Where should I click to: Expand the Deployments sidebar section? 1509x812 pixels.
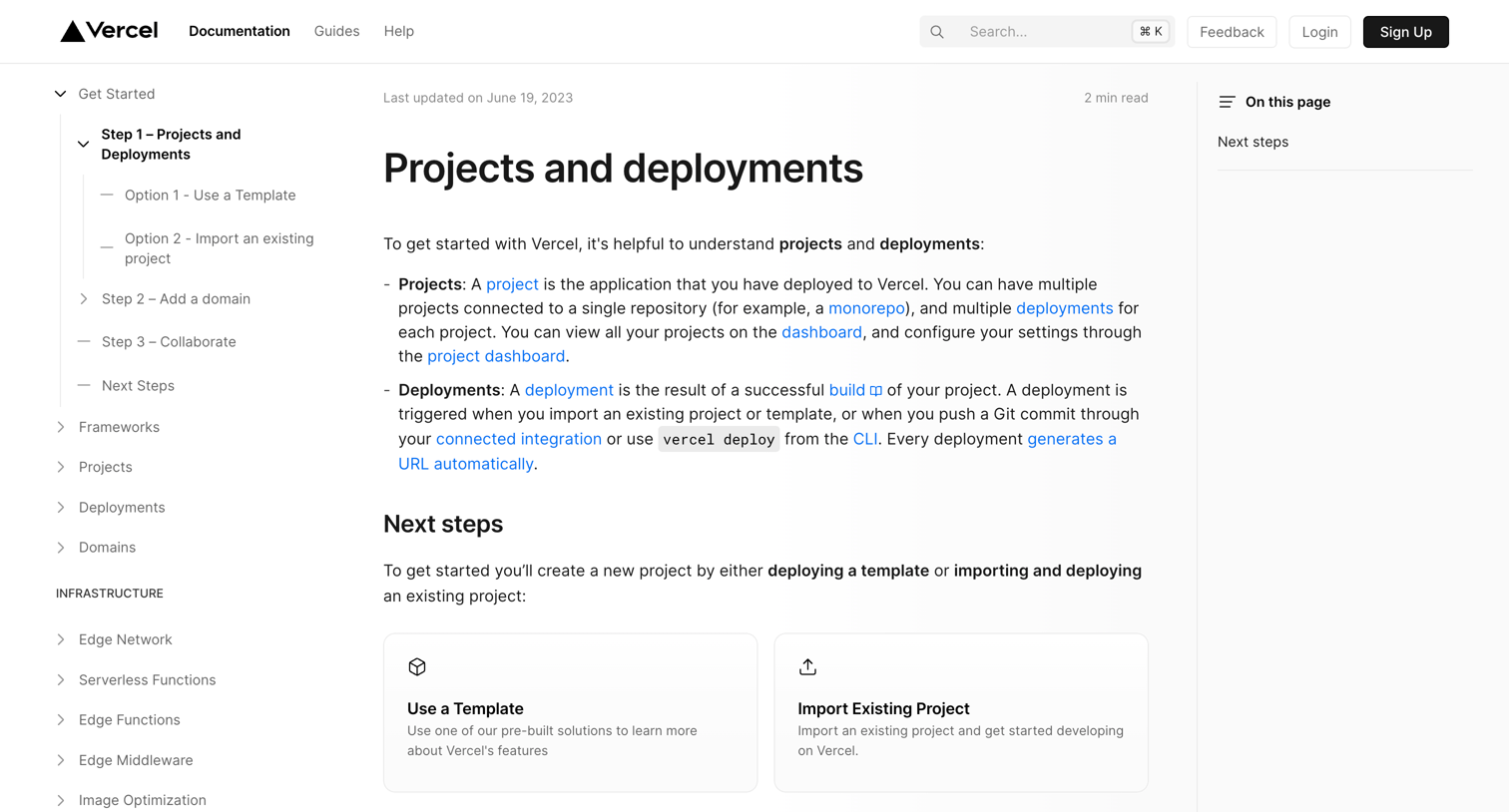[61, 508]
